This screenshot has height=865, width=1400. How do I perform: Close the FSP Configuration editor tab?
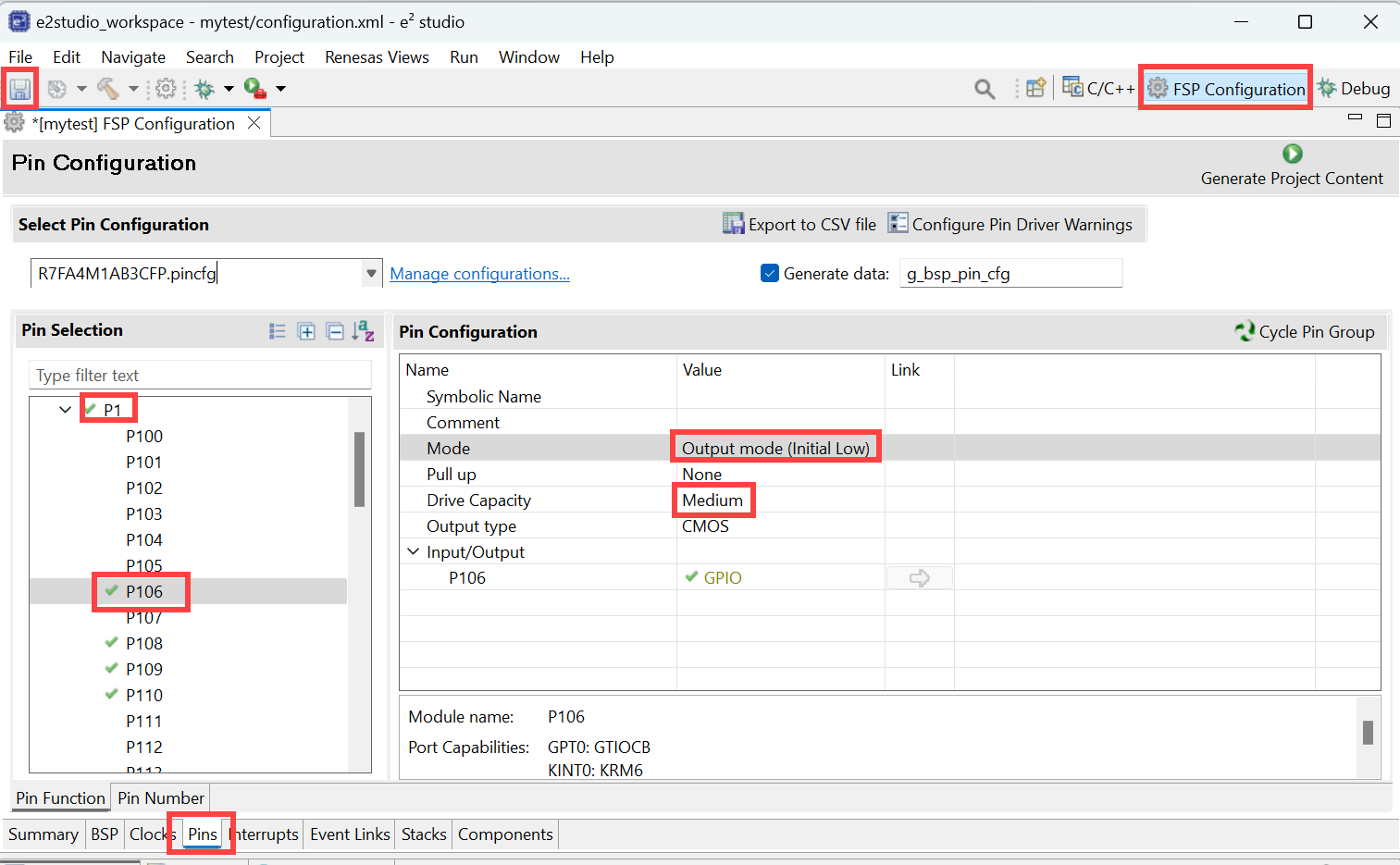[x=254, y=123]
